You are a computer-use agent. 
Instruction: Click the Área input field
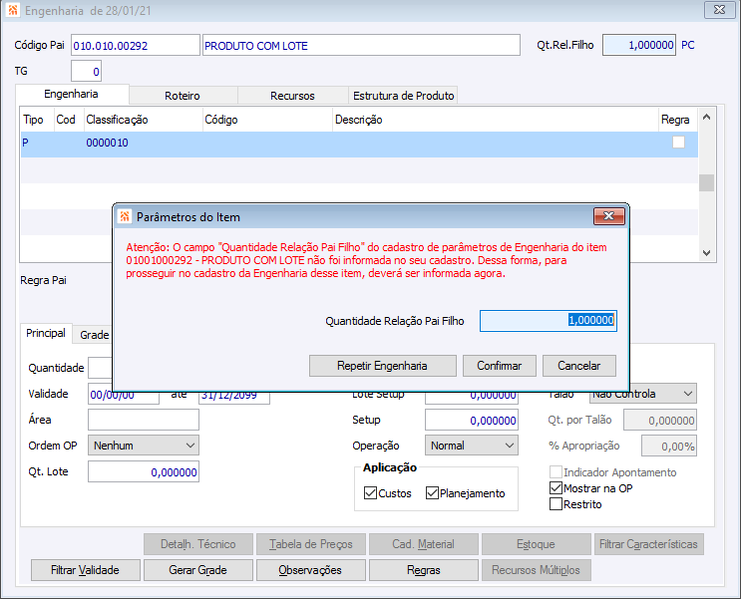143,419
